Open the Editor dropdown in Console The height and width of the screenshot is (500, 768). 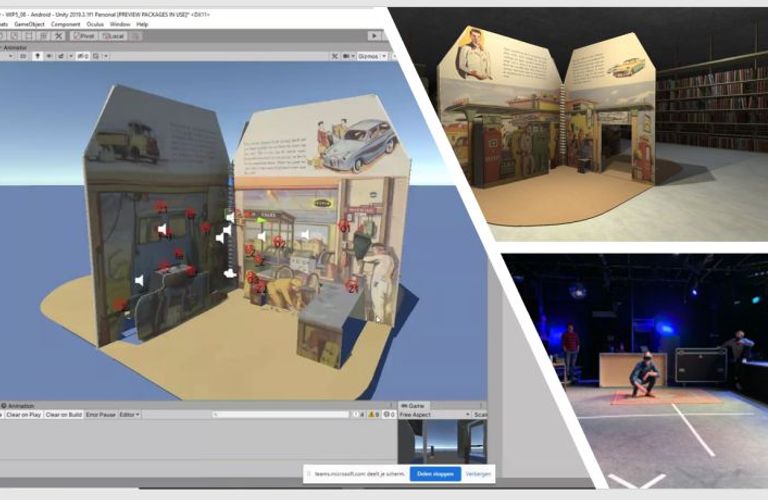point(129,415)
